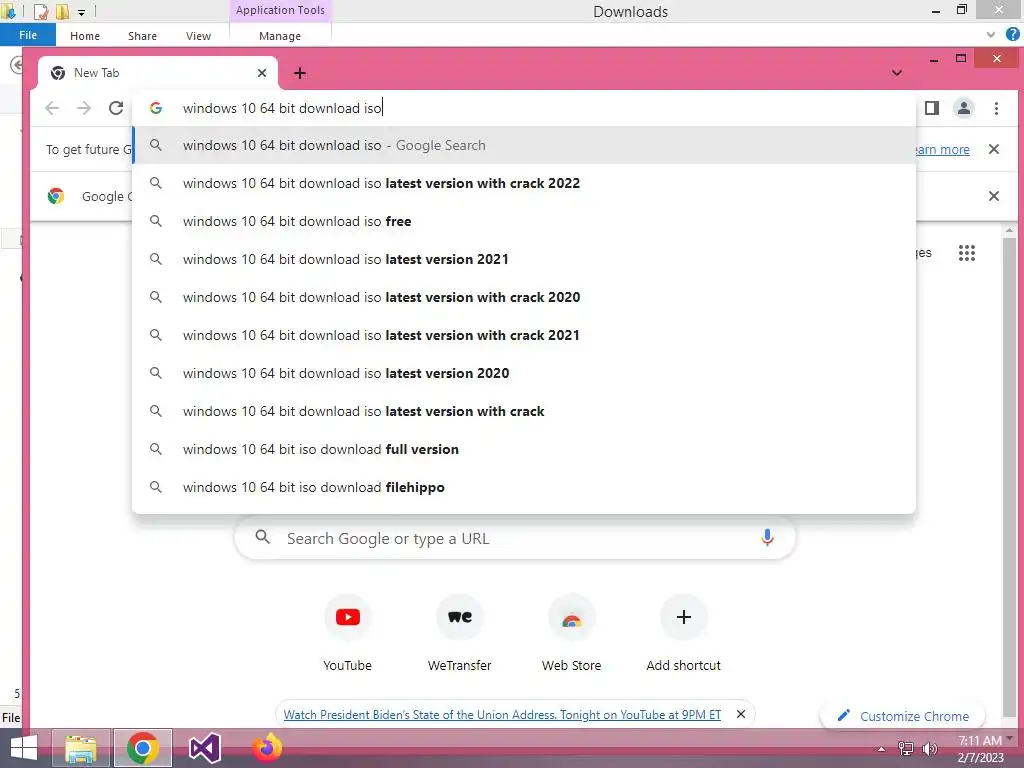1024x768 pixels.
Task: Choose suggestion ending 'latest version 2020'
Action: (x=524, y=373)
